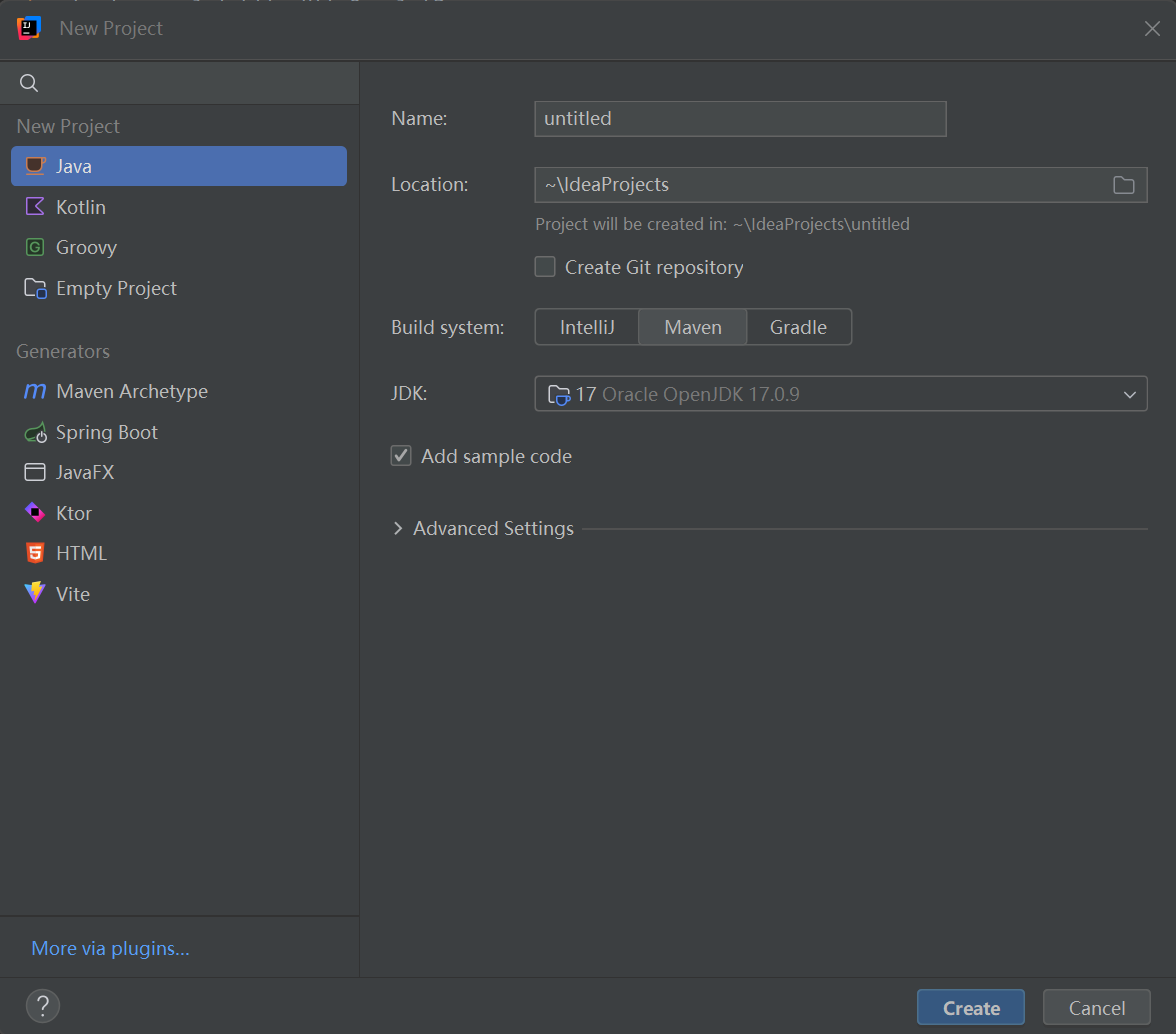Screen dimensions: 1176x1034
Task: Click the project Name input field
Action: [x=740, y=118]
